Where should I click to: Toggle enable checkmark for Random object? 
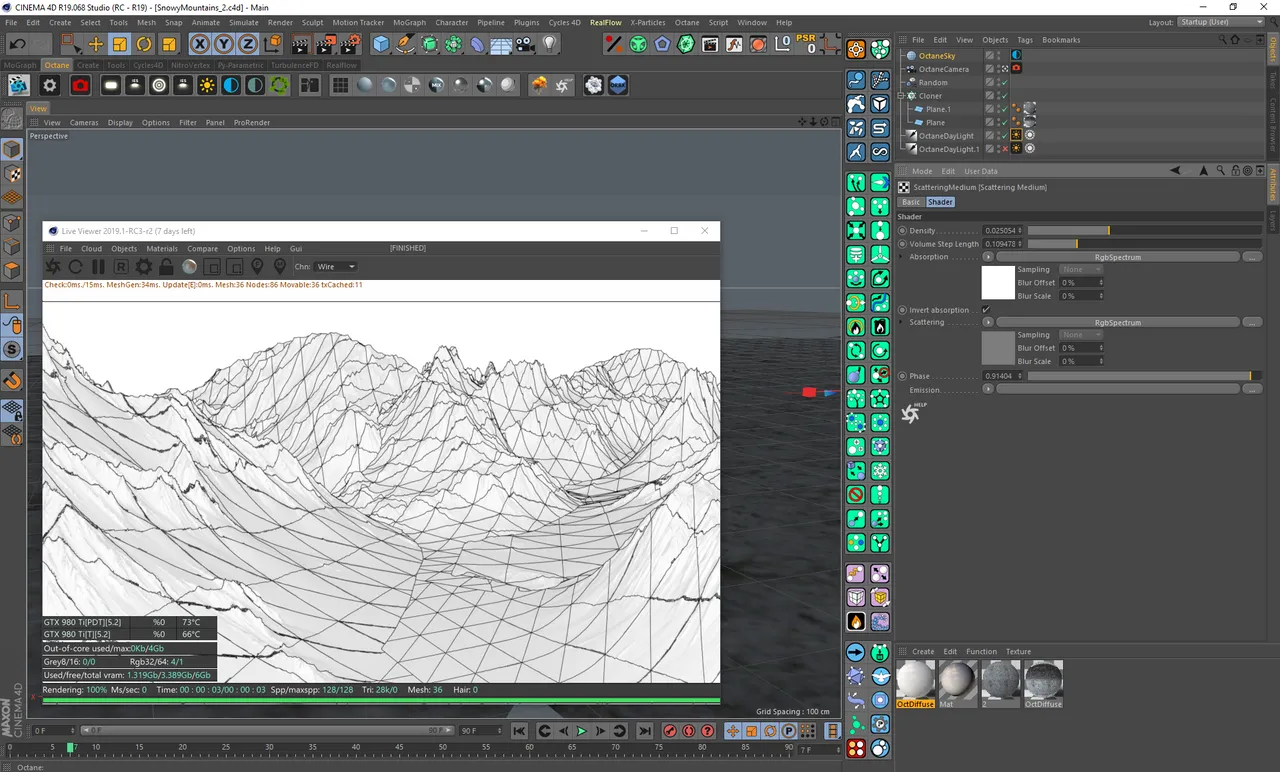(1003, 82)
